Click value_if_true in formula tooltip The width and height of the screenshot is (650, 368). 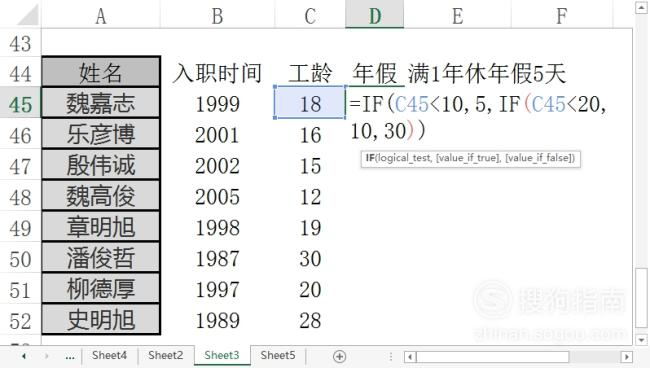(468, 158)
